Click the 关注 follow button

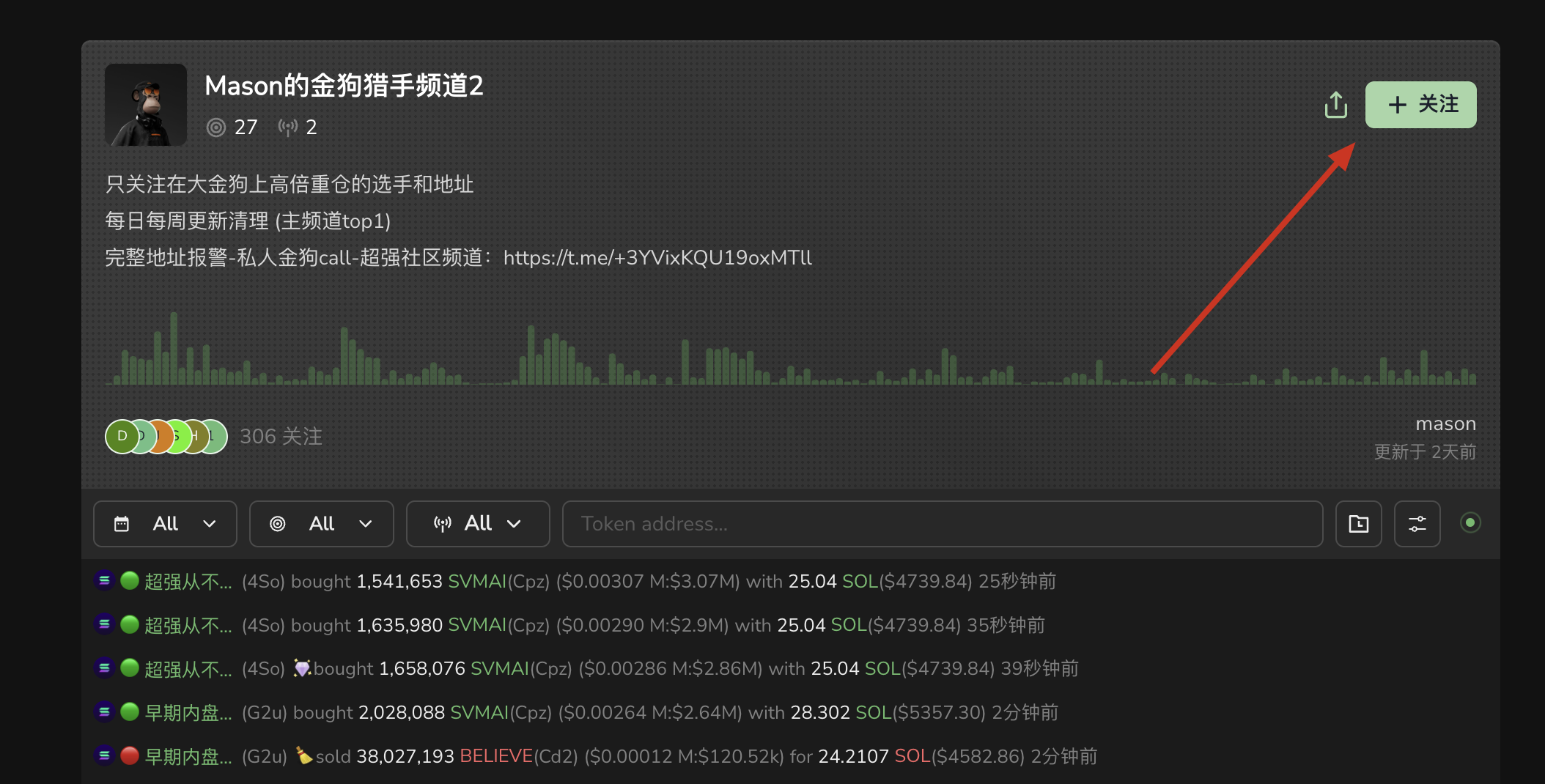coord(1420,105)
